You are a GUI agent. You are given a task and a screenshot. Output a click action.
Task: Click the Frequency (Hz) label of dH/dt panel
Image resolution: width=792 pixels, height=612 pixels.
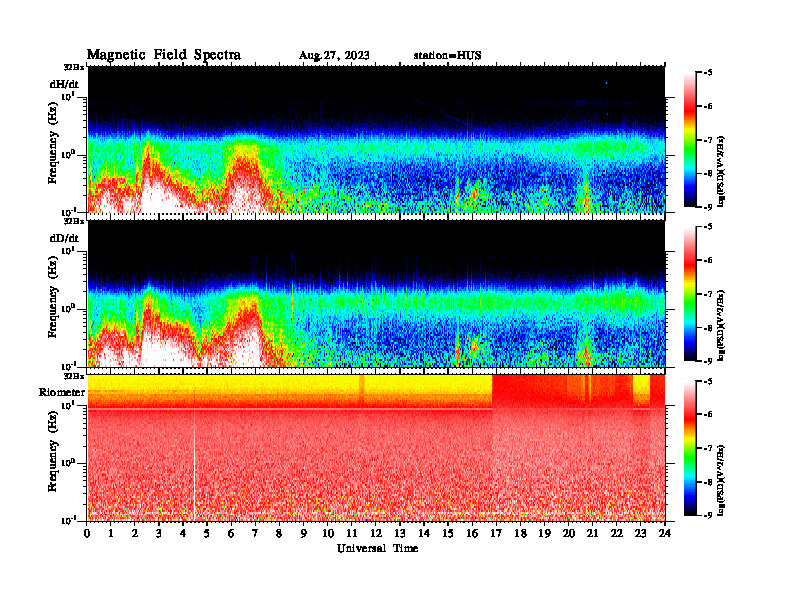(53, 143)
